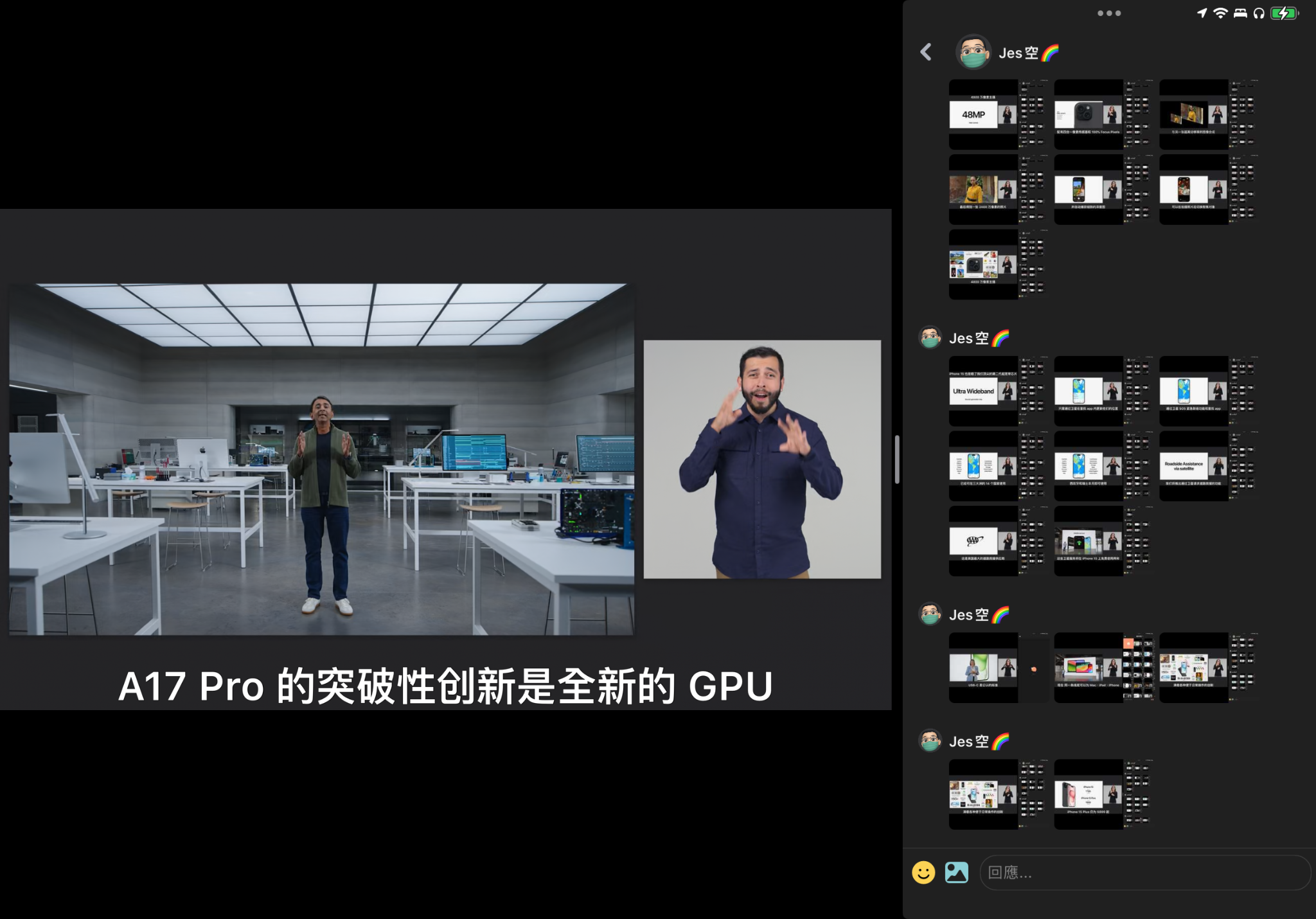Open the iPhone camera close-up thumbnail
The image size is (1316, 919).
(x=1103, y=114)
